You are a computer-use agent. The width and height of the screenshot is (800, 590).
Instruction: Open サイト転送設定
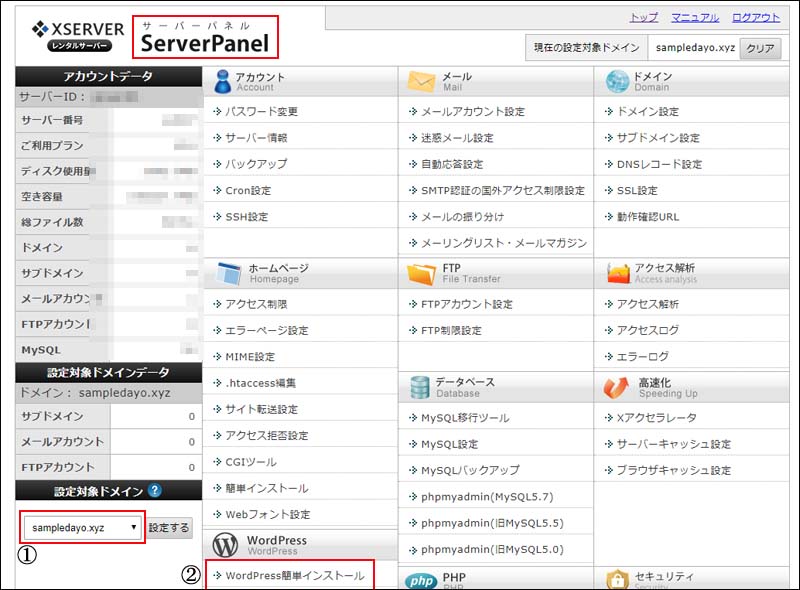(262, 409)
